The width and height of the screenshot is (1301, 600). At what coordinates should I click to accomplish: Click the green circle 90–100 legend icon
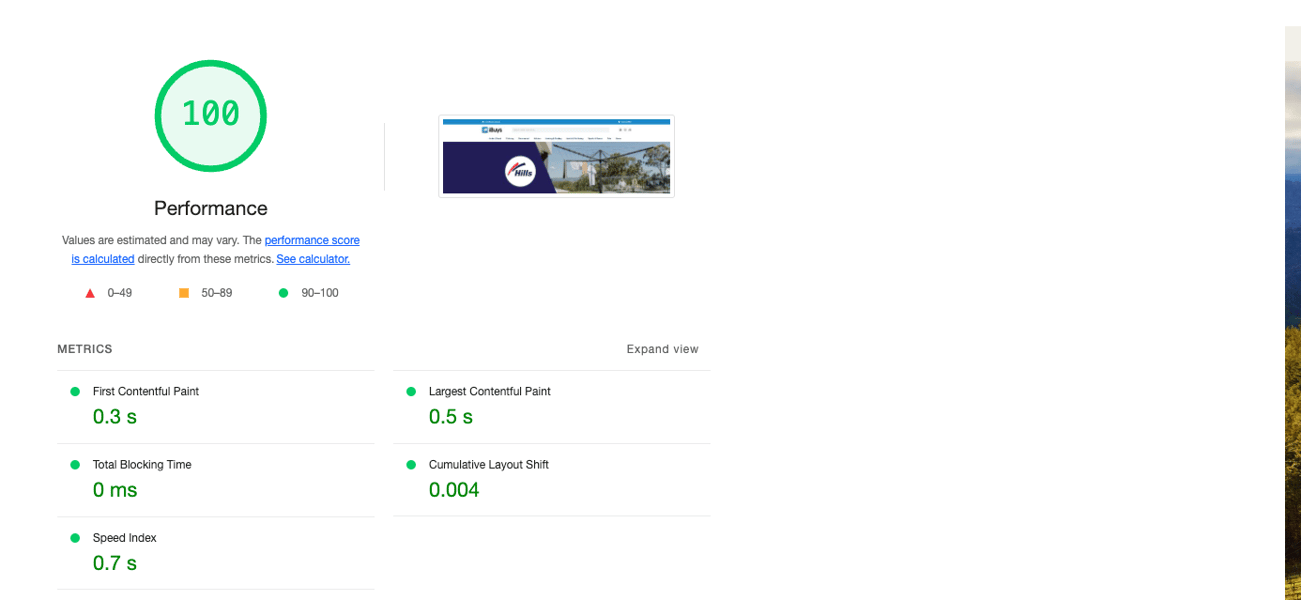(283, 293)
